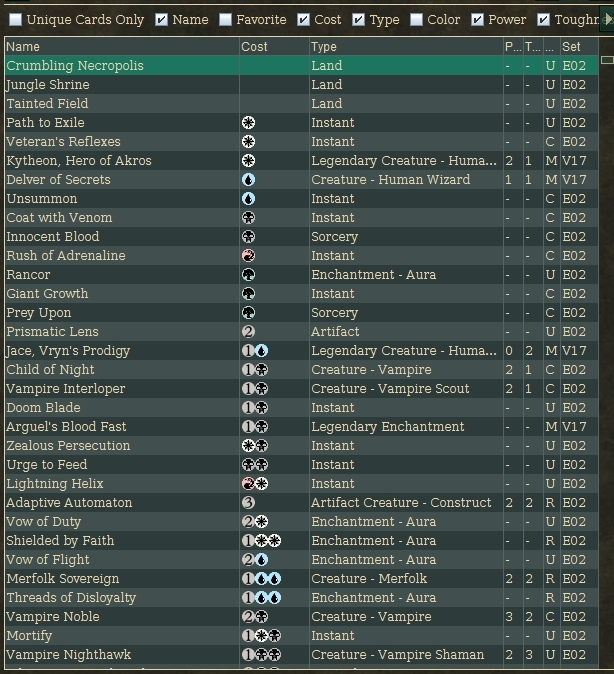The height and width of the screenshot is (674, 614).
Task: Sort the list by Name column header
Action: [x=120, y=46]
